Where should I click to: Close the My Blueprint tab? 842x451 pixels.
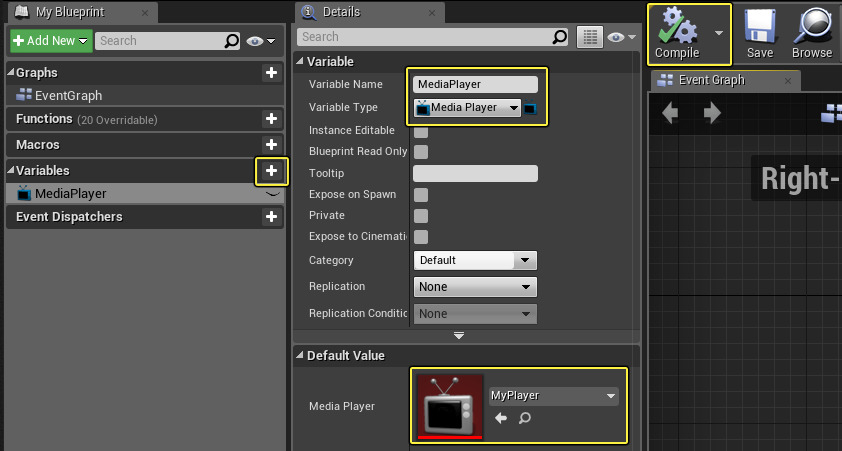click(x=145, y=13)
